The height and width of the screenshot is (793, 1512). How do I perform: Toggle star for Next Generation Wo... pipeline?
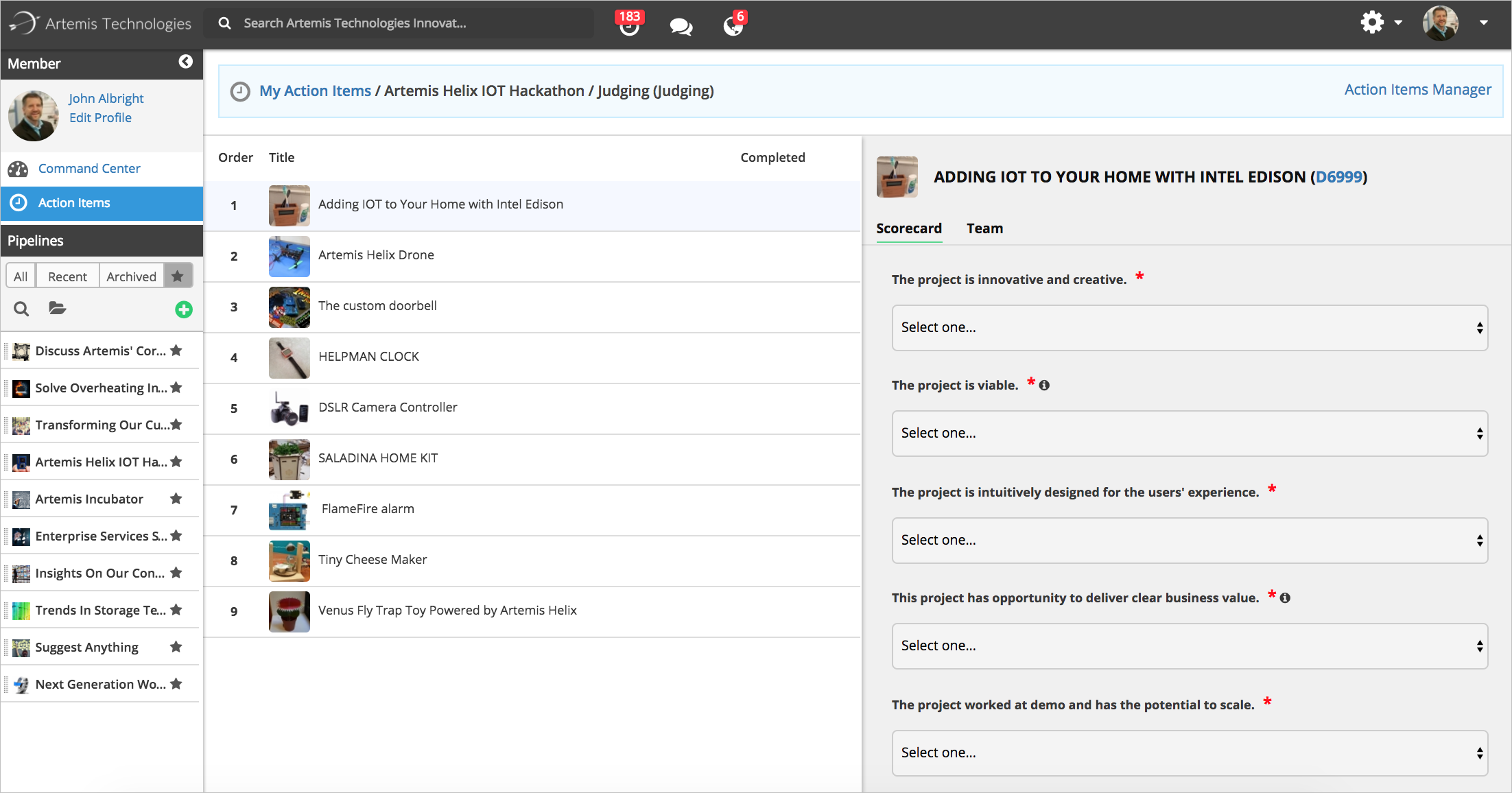point(176,684)
